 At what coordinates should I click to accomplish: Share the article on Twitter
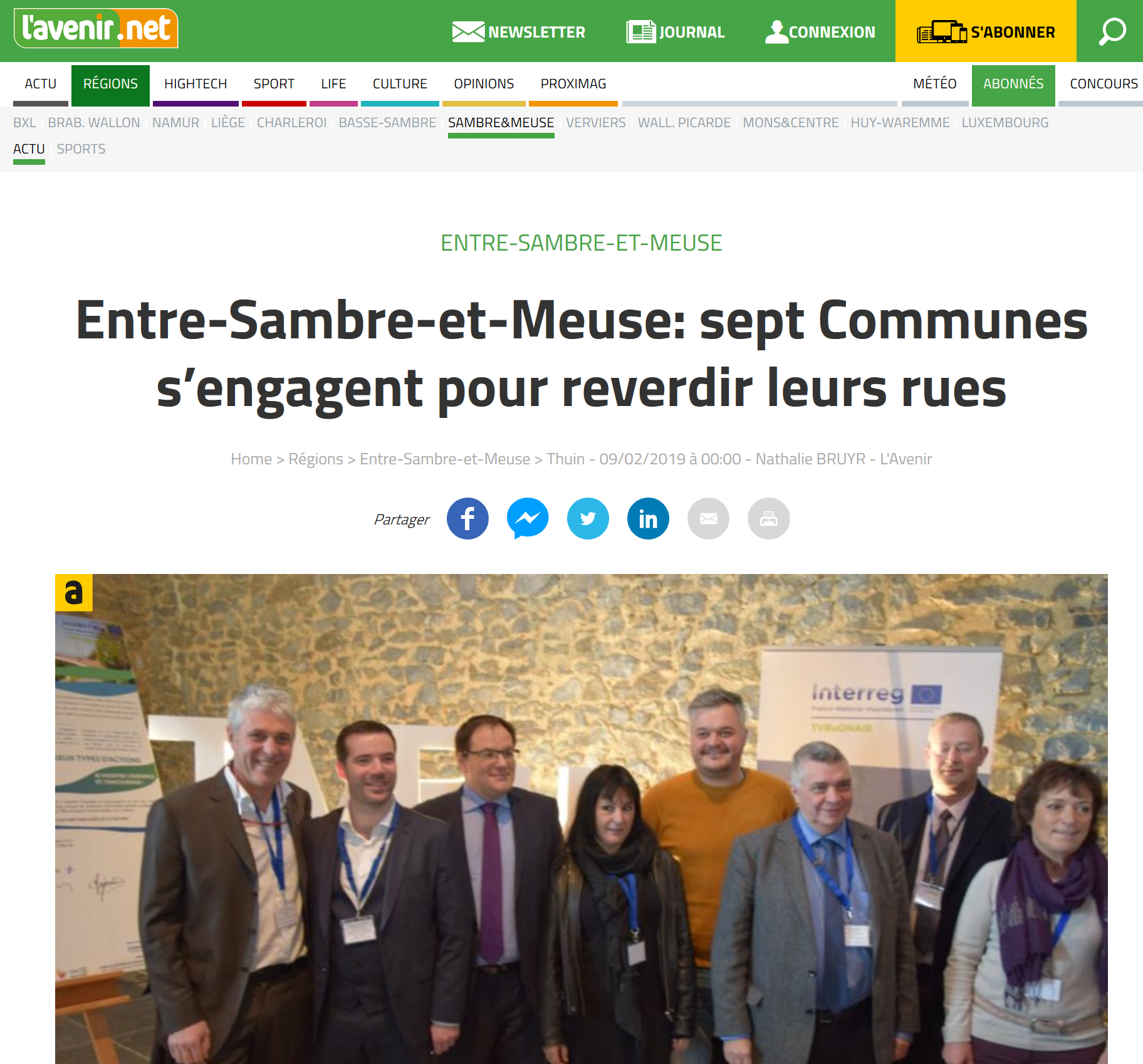click(588, 519)
